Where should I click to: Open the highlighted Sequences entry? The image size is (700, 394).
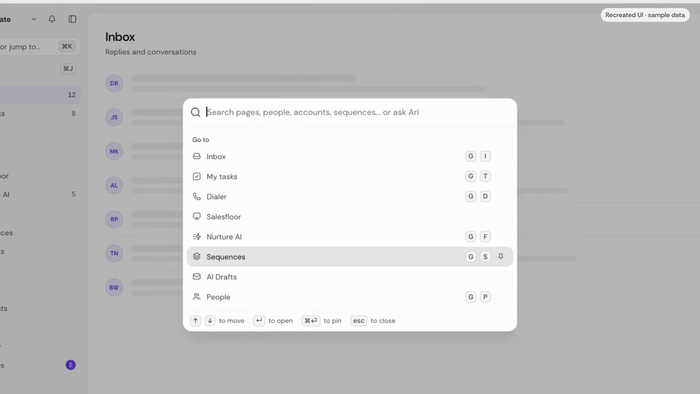350,257
